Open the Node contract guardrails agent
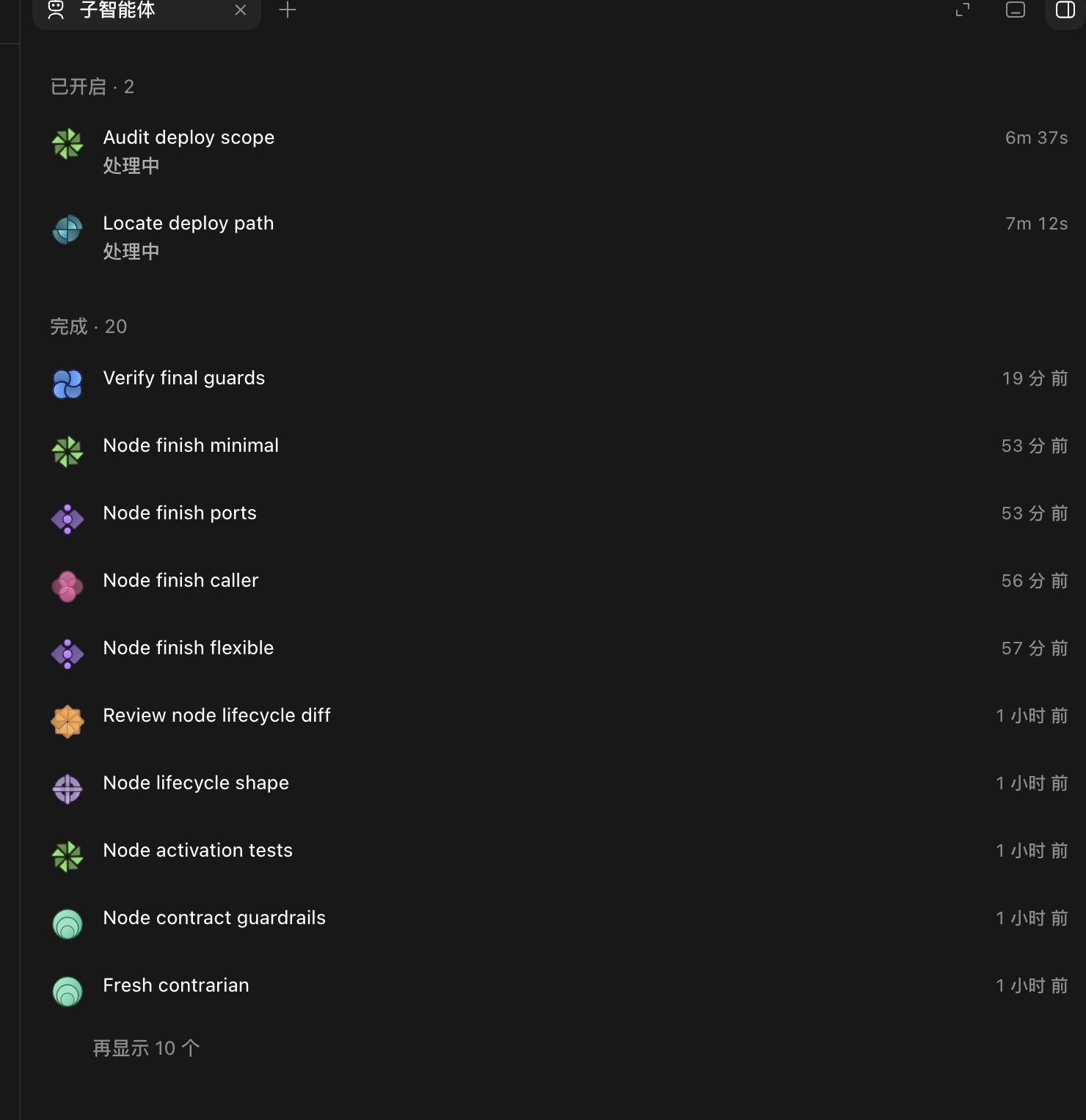1086x1120 pixels. [559, 918]
